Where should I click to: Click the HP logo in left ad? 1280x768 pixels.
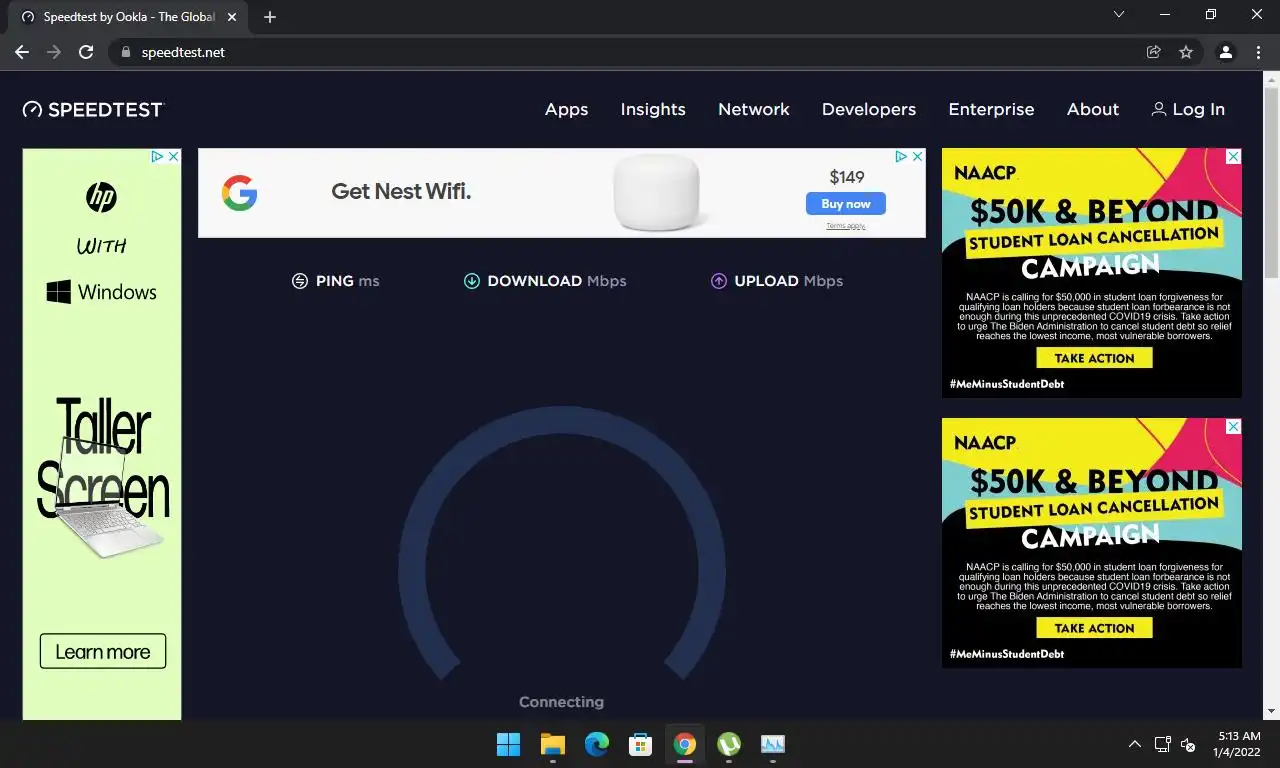tap(101, 198)
